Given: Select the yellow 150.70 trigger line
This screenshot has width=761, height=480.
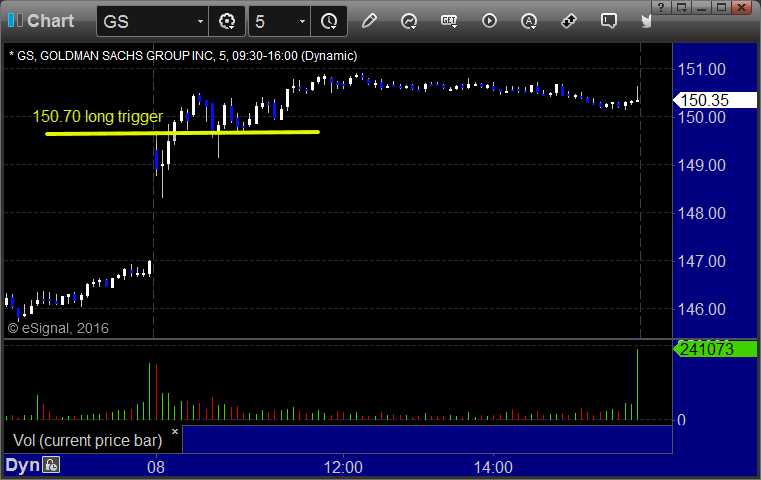Looking at the screenshot, I should point(182,132).
